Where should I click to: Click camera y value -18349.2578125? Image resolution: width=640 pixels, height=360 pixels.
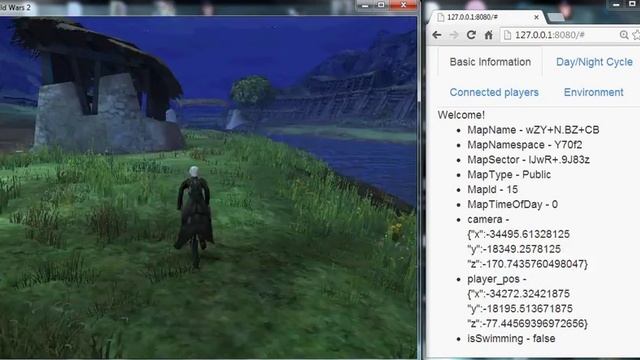tap(514, 249)
